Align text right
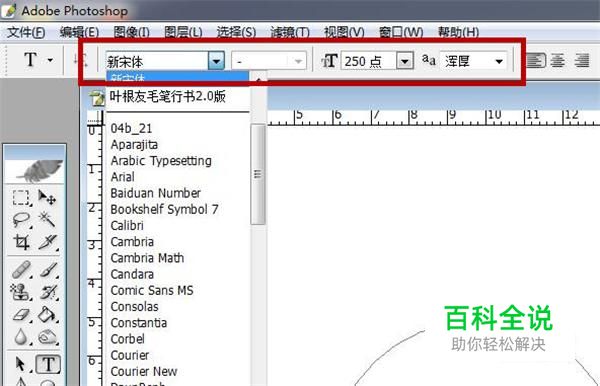Viewport: 600px width, 386px height. [582, 60]
